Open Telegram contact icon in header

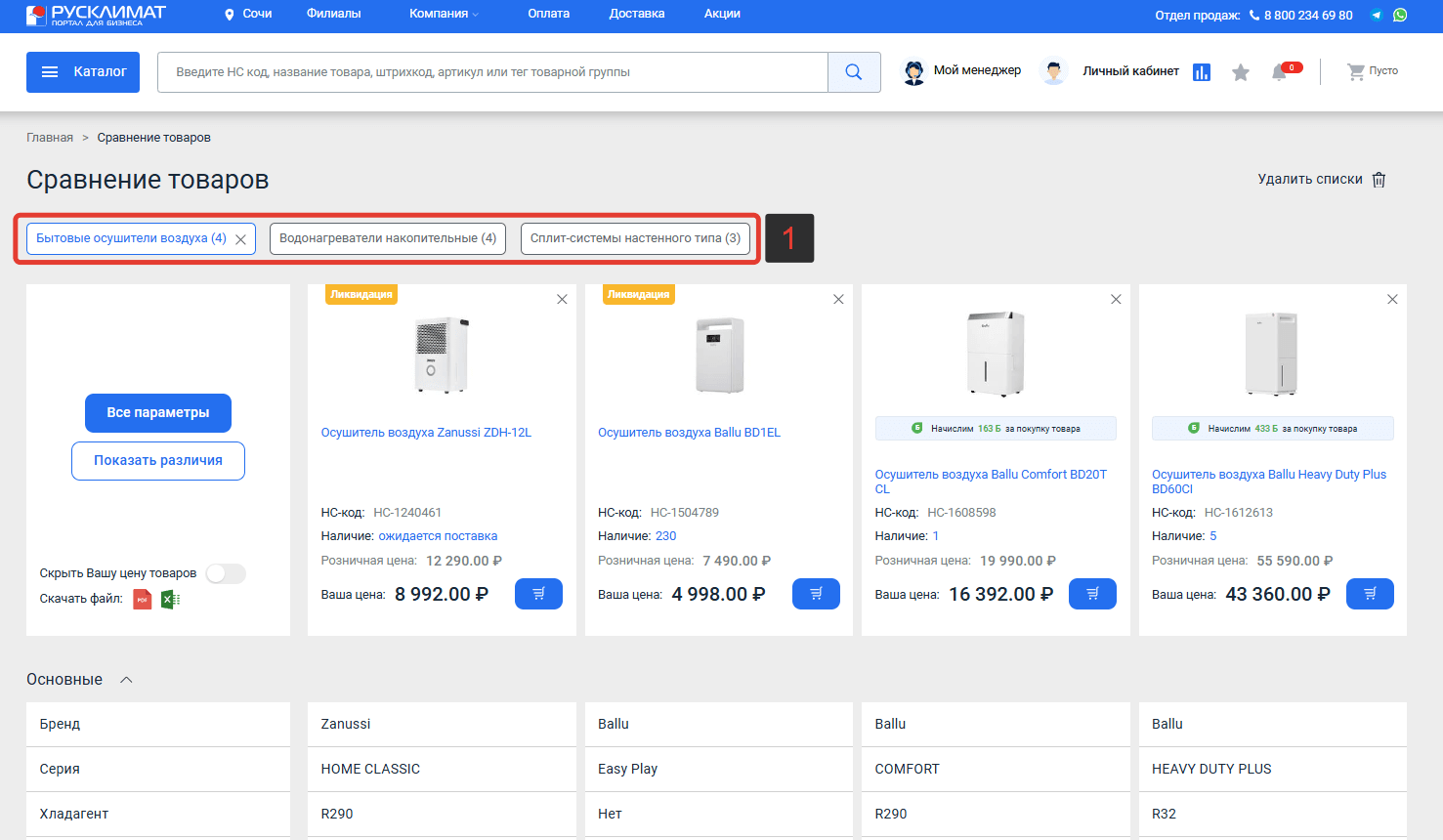(x=1377, y=15)
